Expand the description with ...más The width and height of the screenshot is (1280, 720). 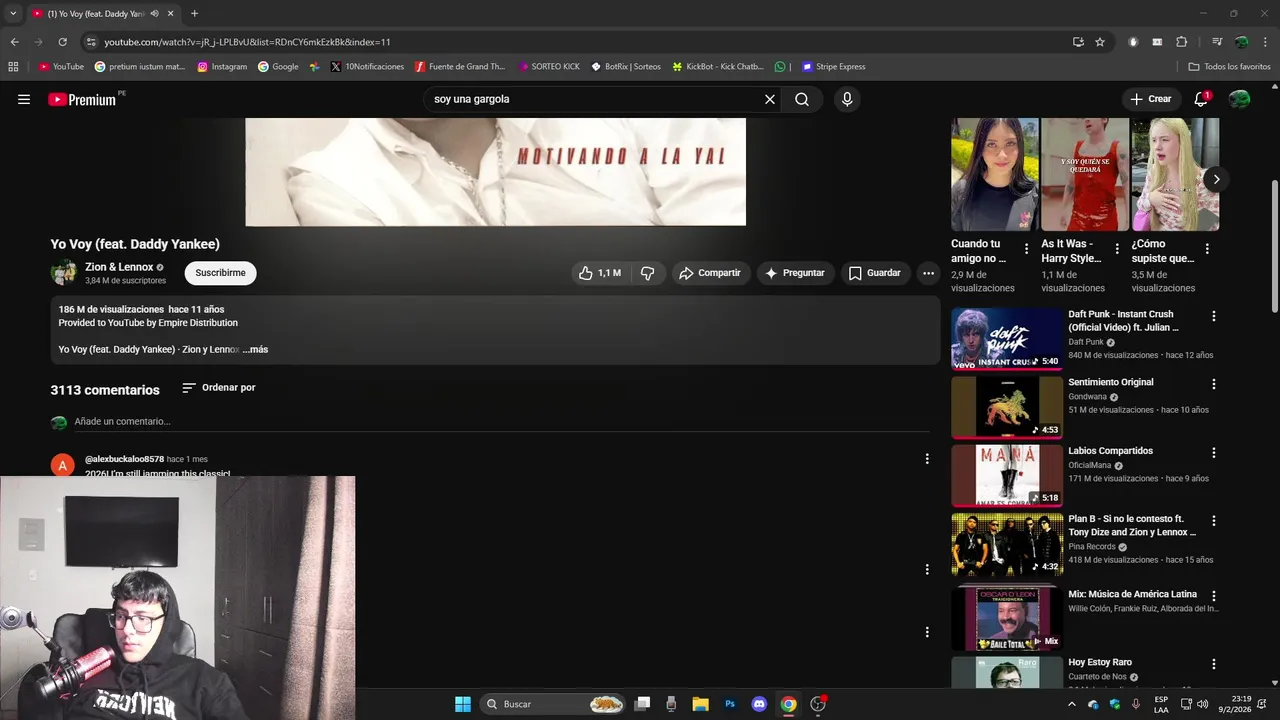pyautogui.click(x=256, y=350)
